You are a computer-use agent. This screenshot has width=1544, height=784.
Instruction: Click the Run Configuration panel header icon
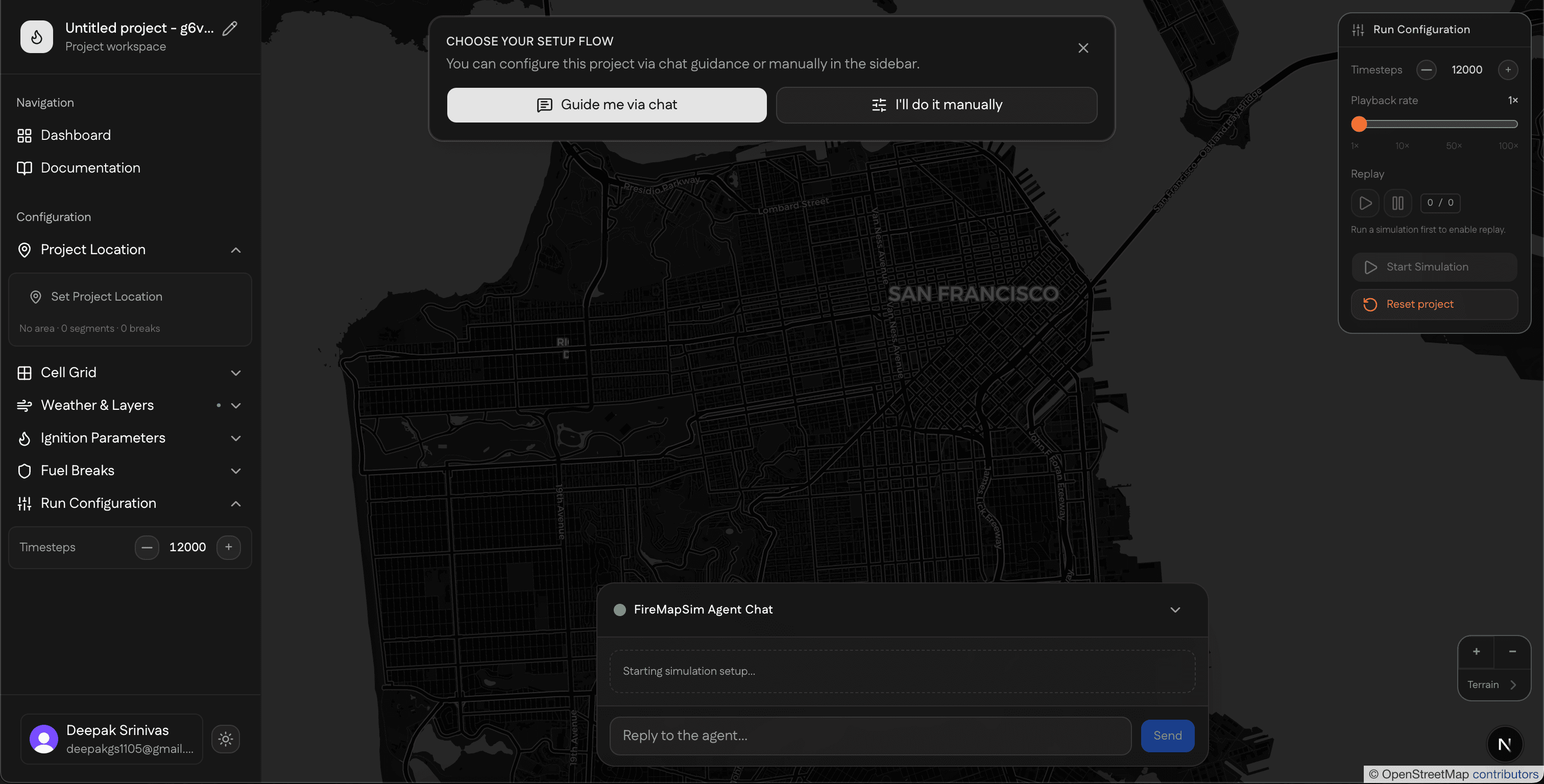pos(1358,30)
